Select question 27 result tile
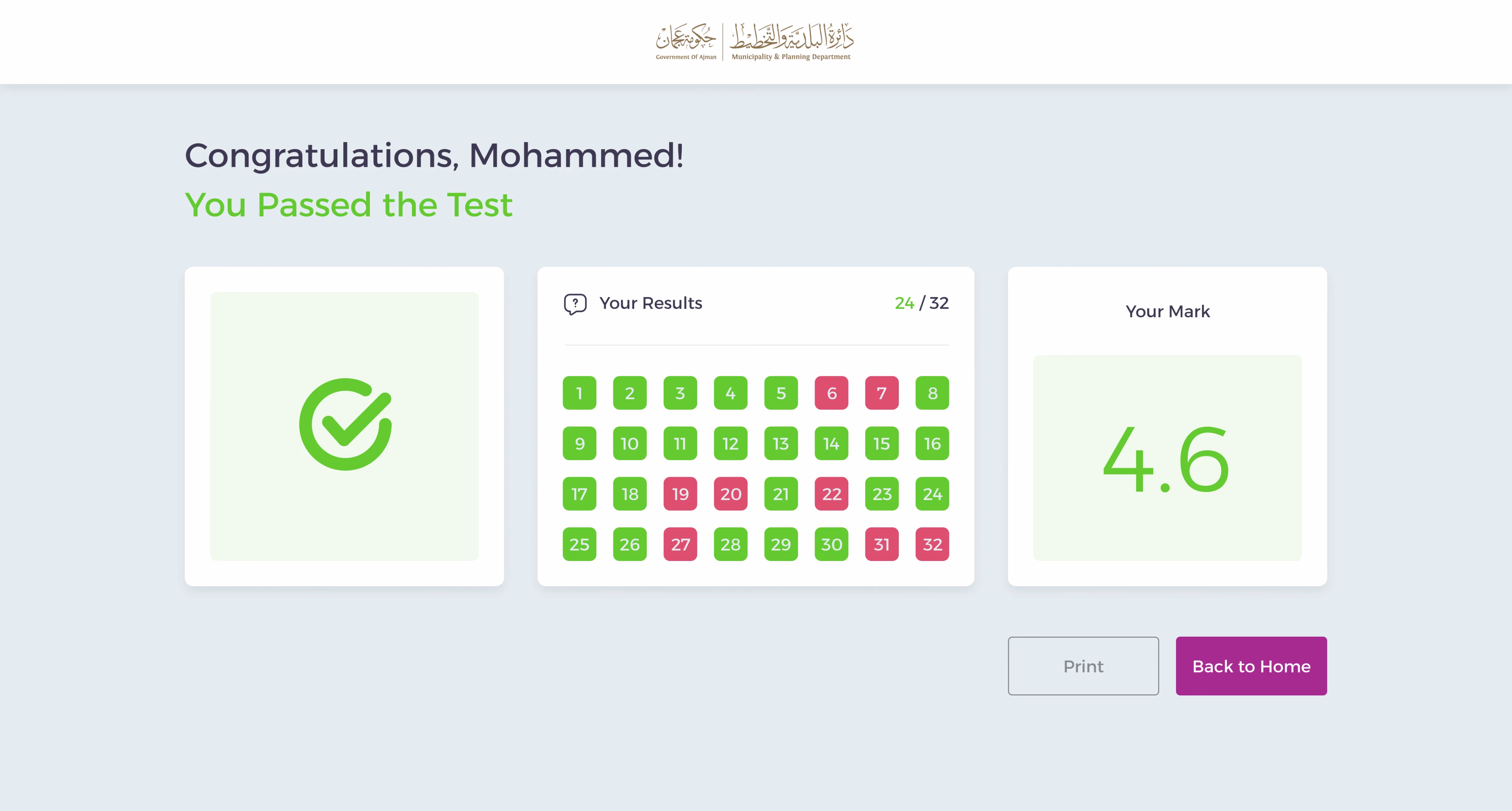This screenshot has height=811, width=1512. (x=680, y=544)
